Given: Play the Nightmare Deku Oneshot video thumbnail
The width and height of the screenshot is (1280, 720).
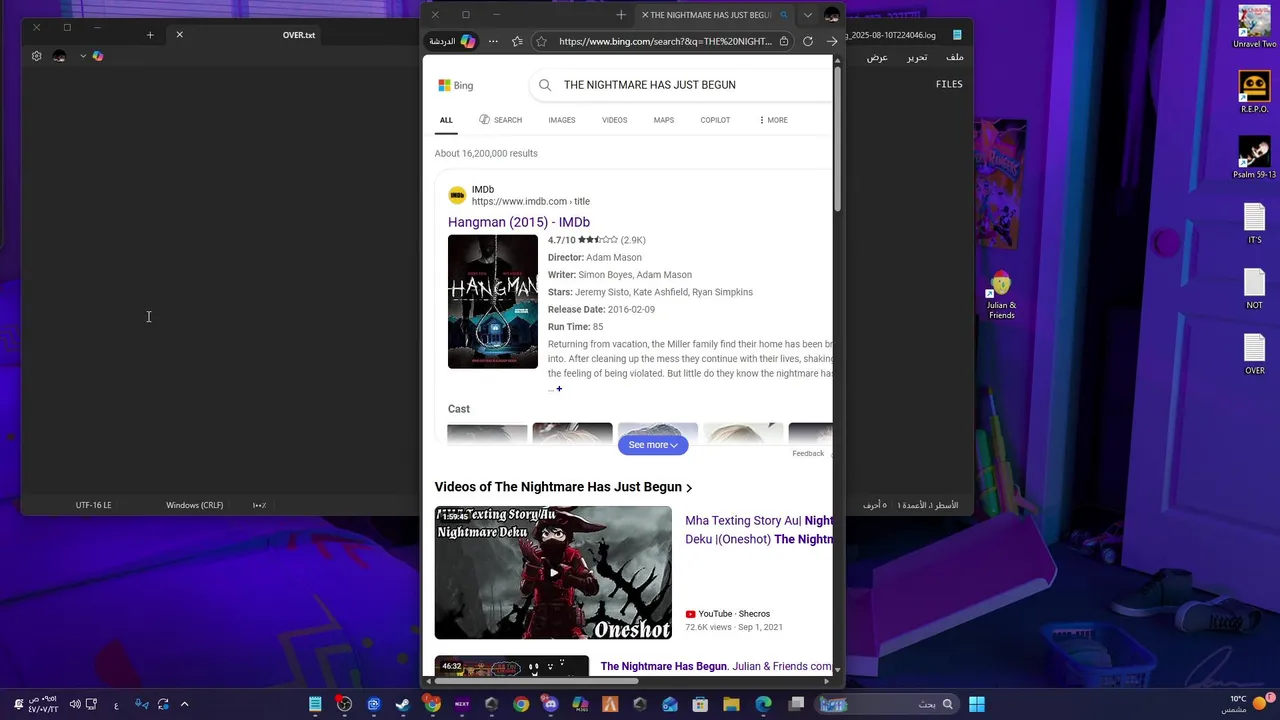Looking at the screenshot, I should point(553,573).
